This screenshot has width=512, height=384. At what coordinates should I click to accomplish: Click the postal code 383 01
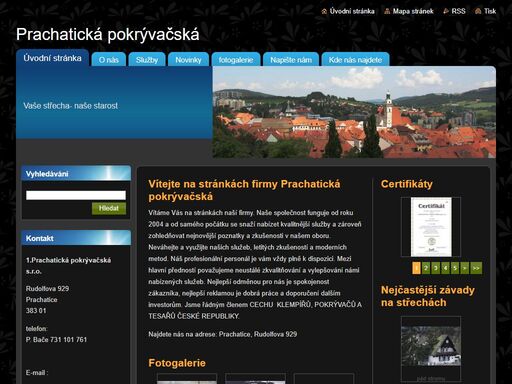pos(36,311)
